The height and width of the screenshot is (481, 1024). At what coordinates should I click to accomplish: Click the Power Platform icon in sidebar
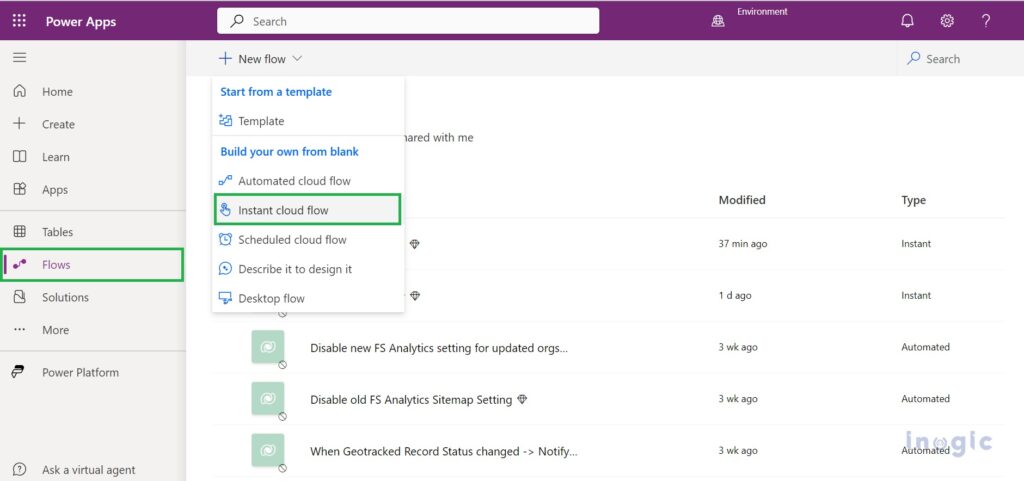click(19, 372)
